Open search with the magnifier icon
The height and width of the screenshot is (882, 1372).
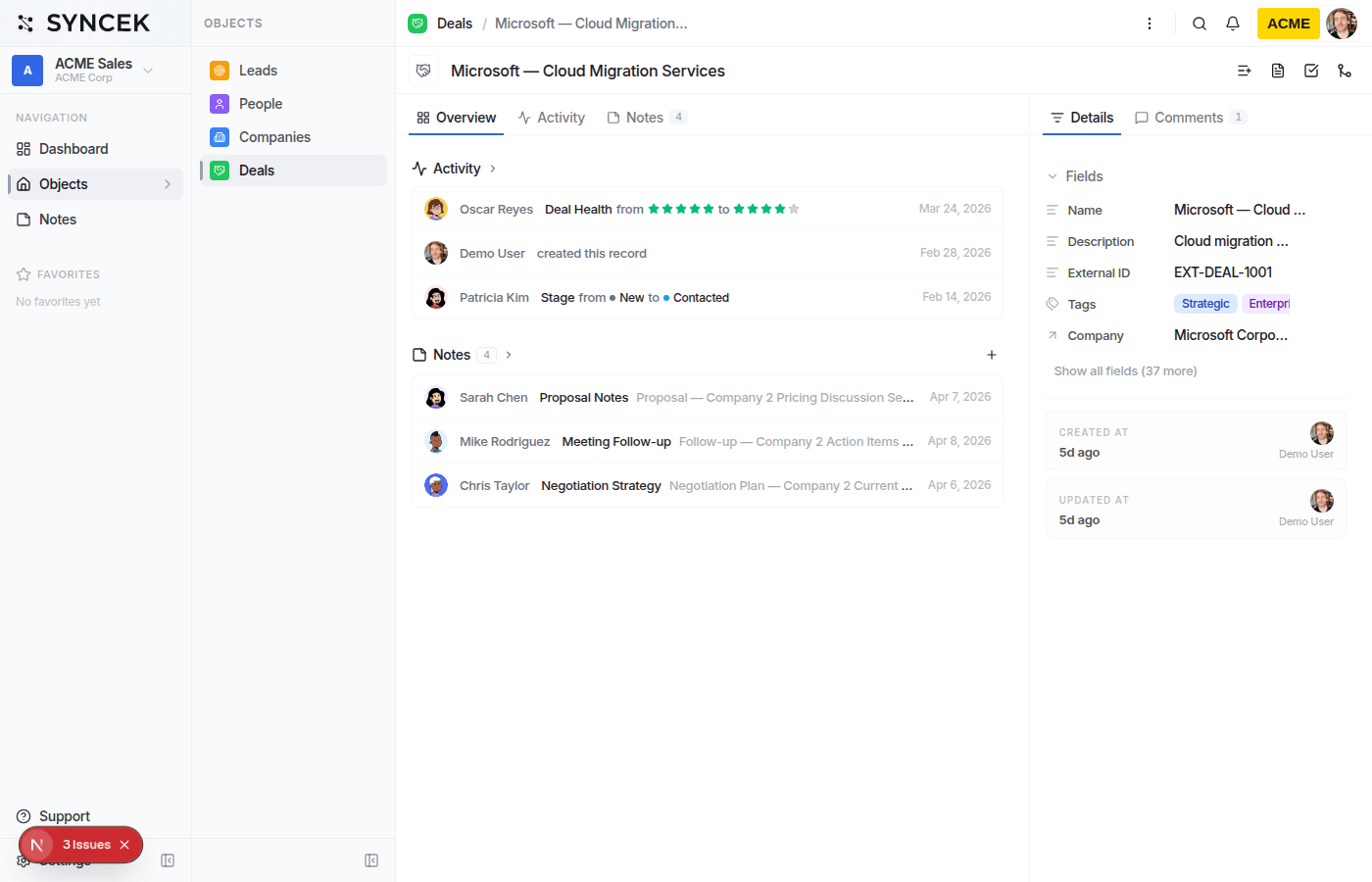pyautogui.click(x=1200, y=24)
